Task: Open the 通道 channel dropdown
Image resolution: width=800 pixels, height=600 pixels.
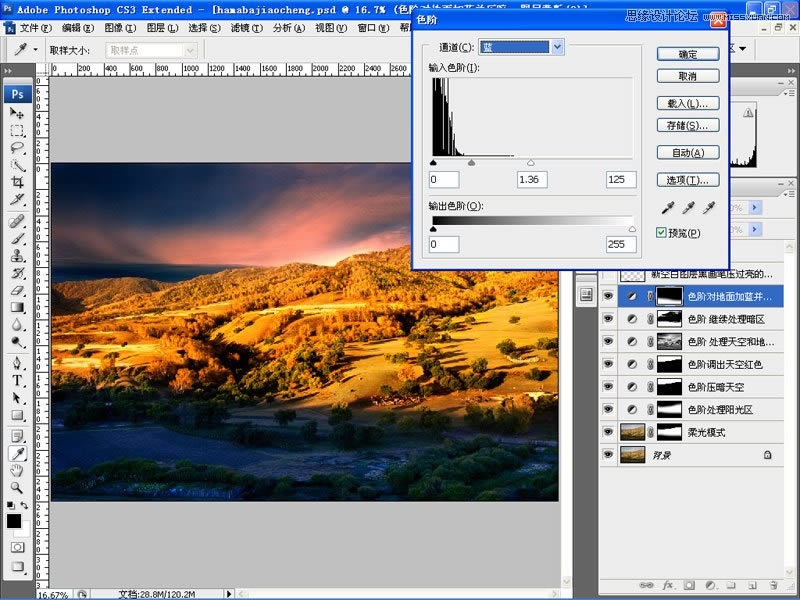Action: (557, 47)
